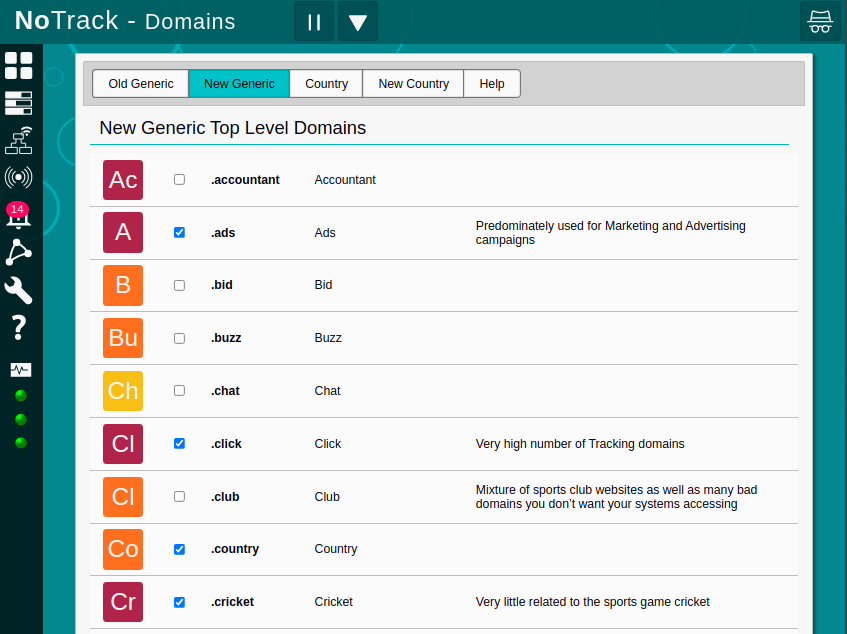847x634 pixels.
Task: Open the wrench configuration icon
Action: (18, 290)
